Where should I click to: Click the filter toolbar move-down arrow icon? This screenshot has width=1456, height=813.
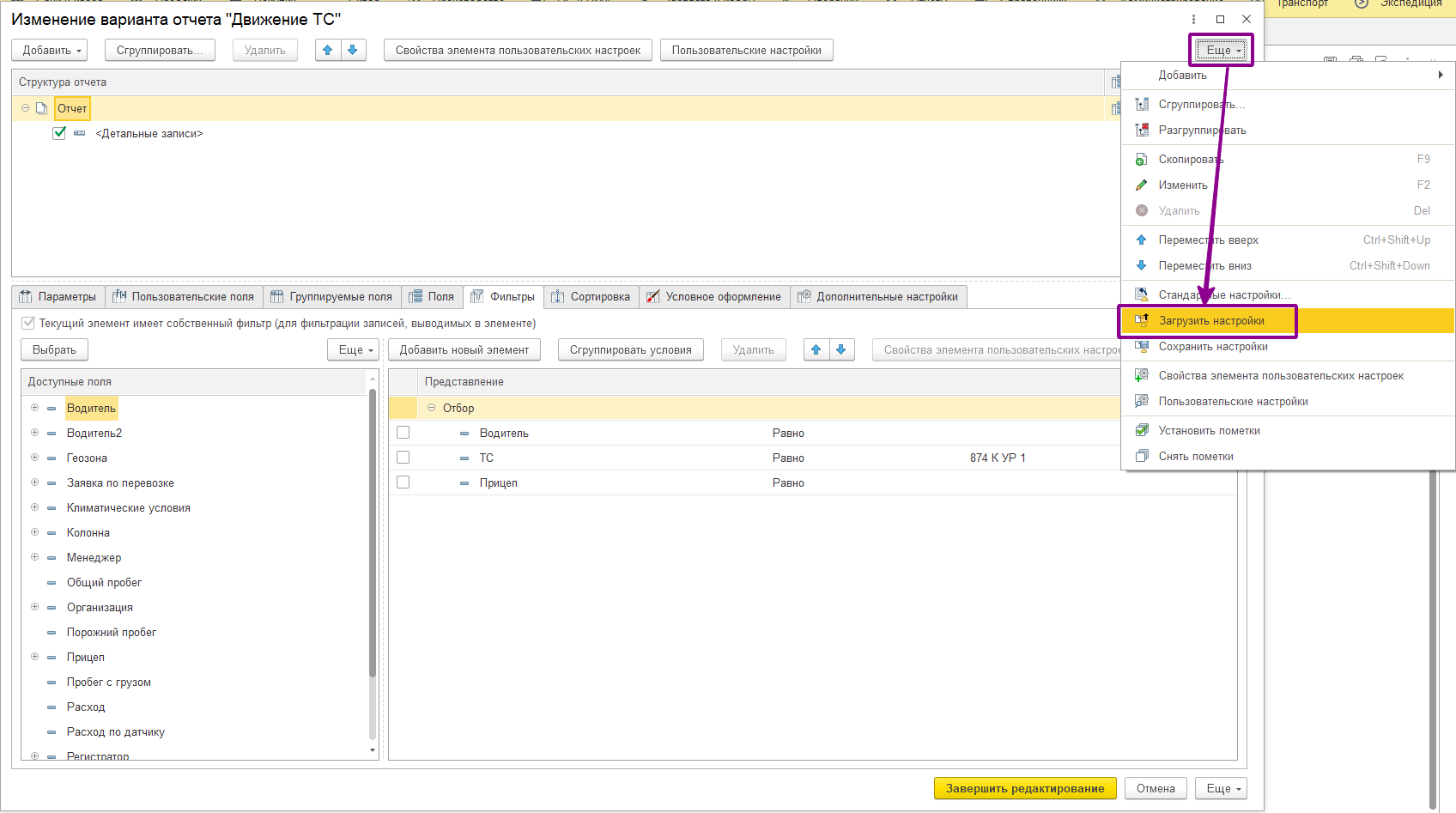click(x=841, y=349)
